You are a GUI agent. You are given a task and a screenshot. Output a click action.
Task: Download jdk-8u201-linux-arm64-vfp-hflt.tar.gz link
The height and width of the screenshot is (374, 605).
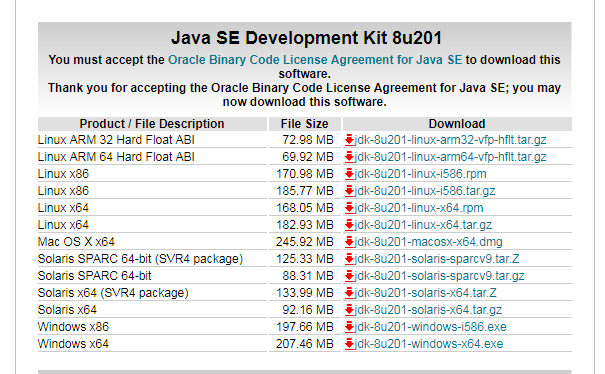pyautogui.click(x=450, y=157)
